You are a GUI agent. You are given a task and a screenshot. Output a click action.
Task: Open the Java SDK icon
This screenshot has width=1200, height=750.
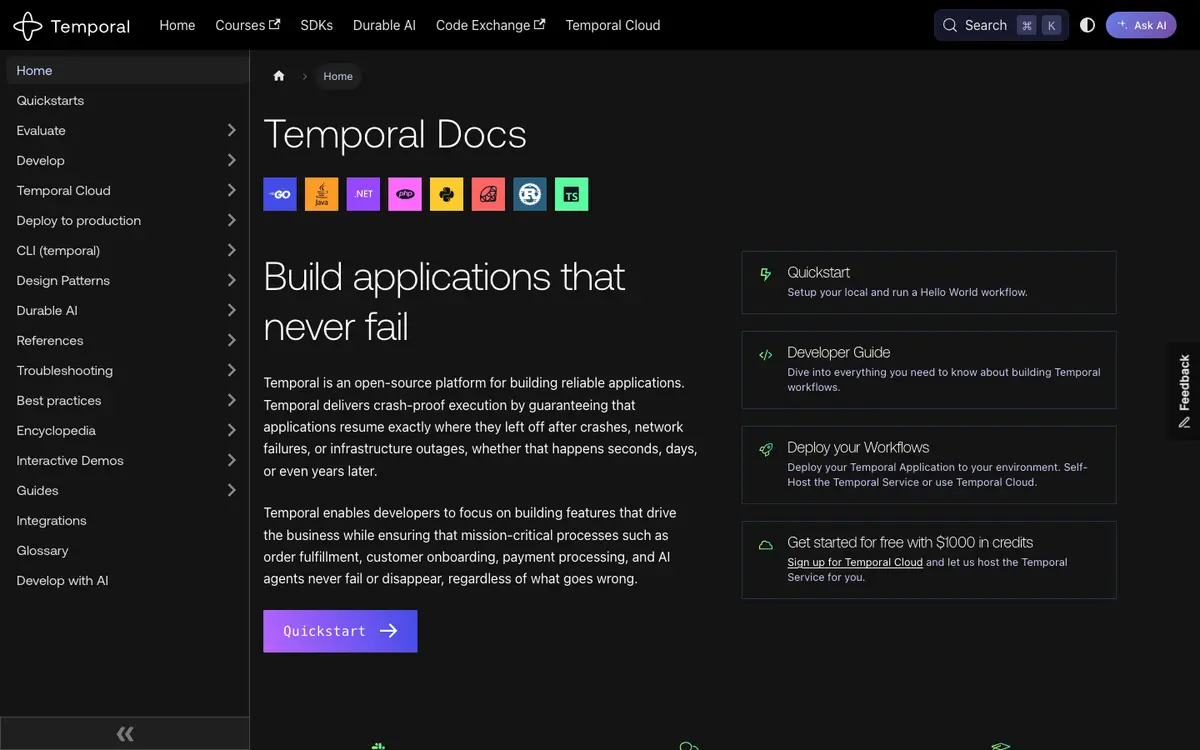click(x=321, y=194)
